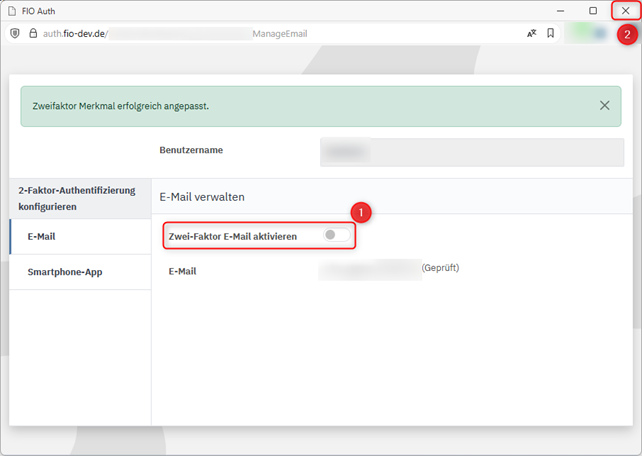The width and height of the screenshot is (642, 456).
Task: Click the translate page icon
Action: pos(531,33)
